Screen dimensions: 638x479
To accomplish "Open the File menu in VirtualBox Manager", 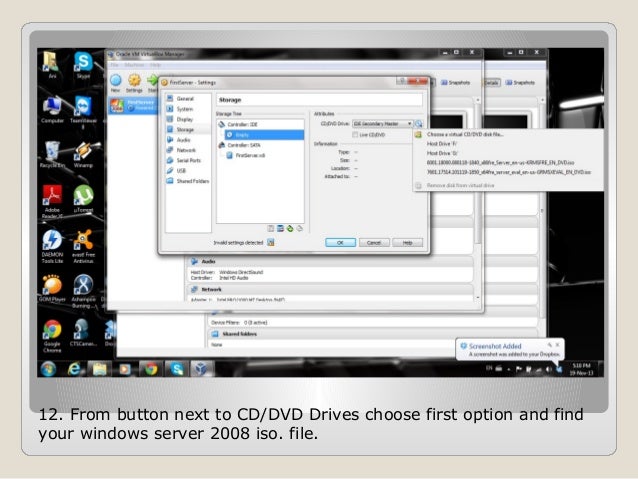I will coord(115,65).
